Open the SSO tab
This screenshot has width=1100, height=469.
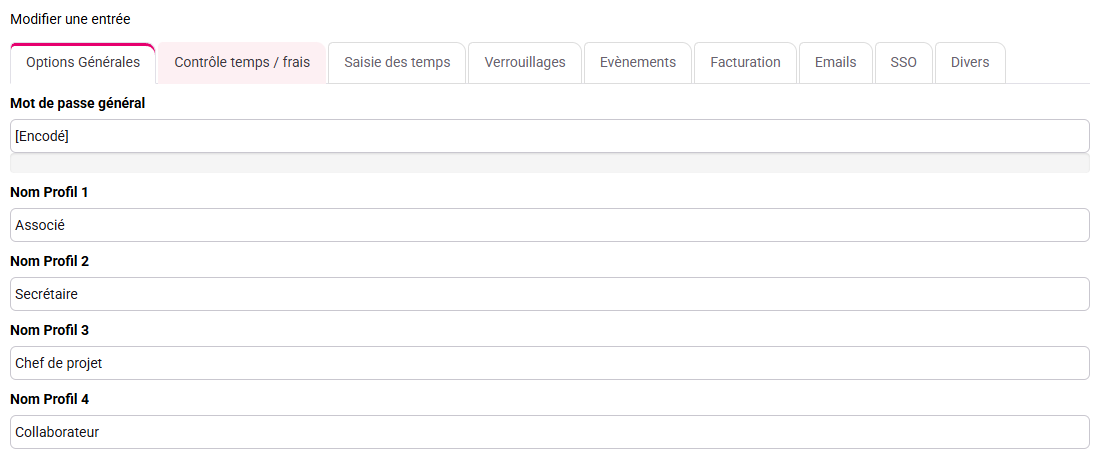(x=904, y=63)
